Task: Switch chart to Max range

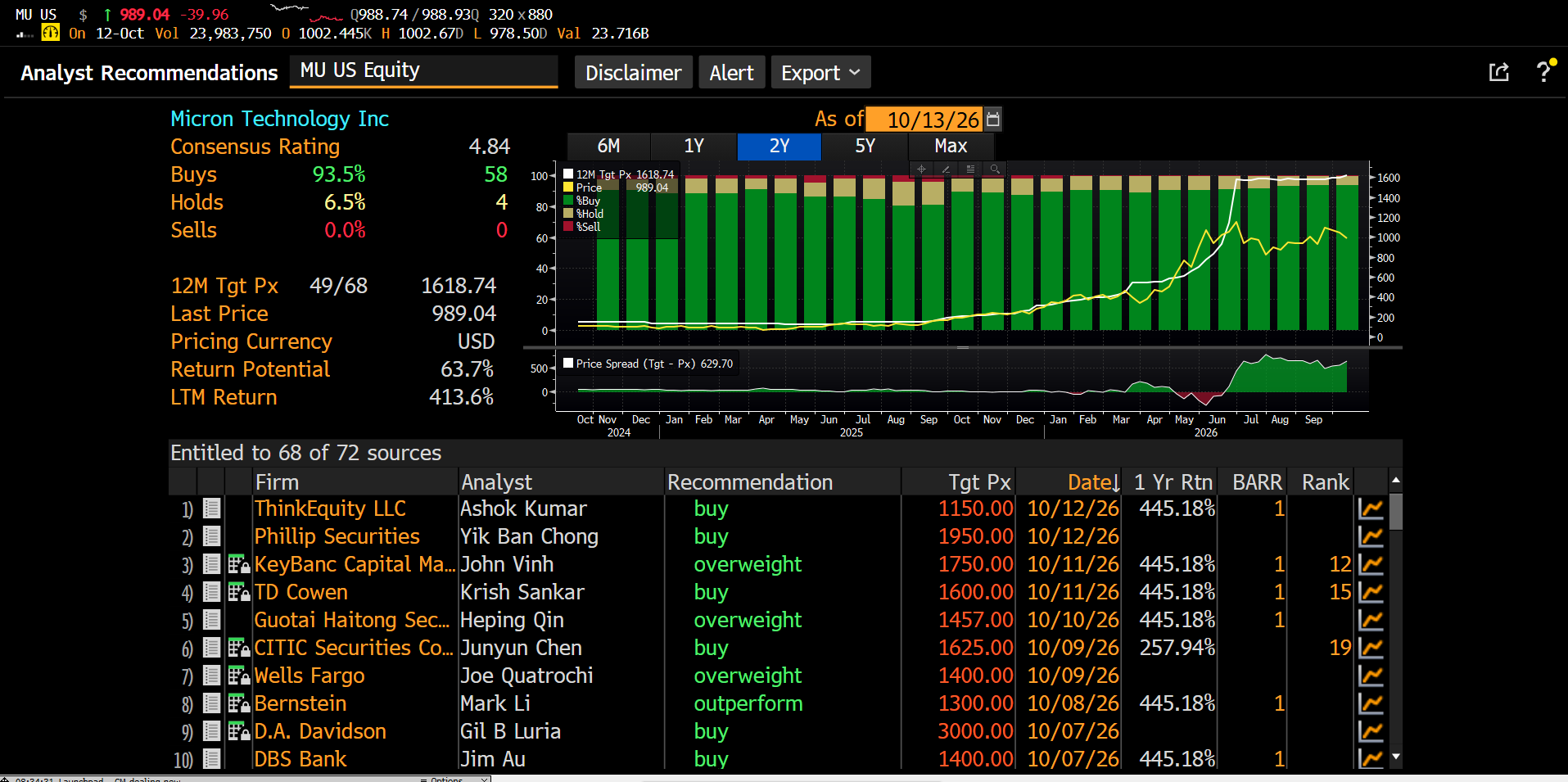Action: (951, 147)
